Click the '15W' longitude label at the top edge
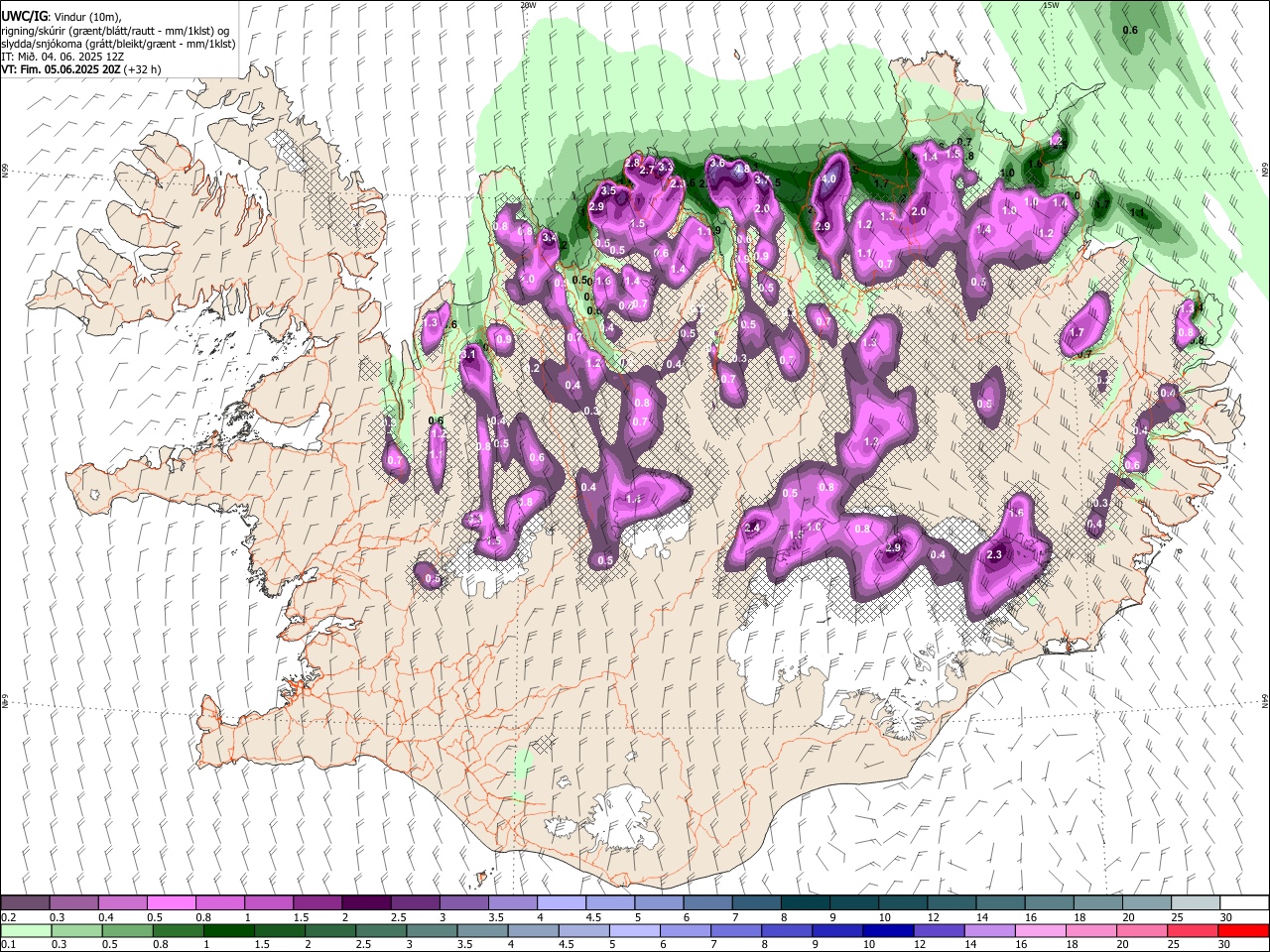This screenshot has height=952, width=1270. (1052, 5)
